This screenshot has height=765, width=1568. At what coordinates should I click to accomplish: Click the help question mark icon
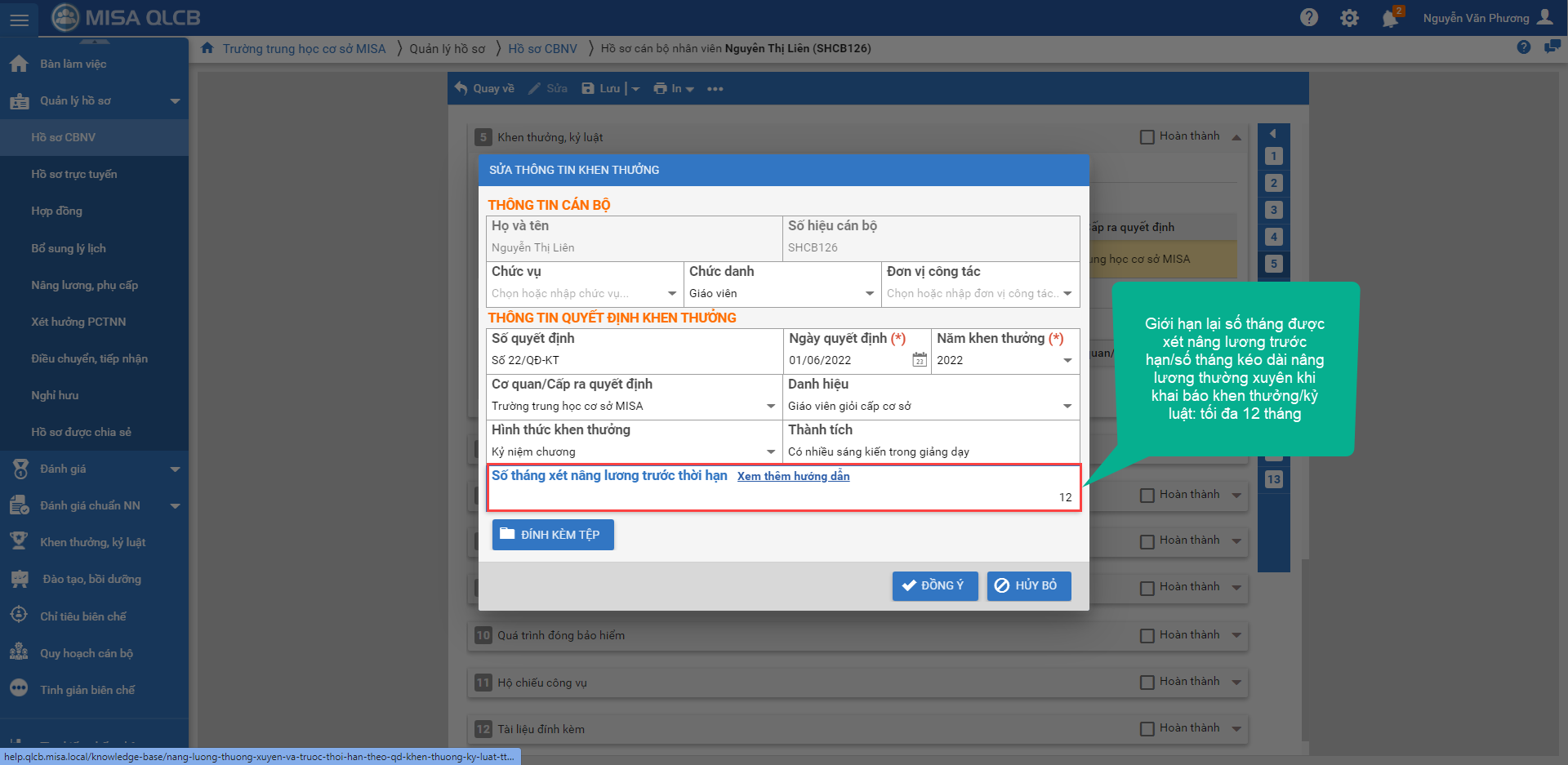pyautogui.click(x=1308, y=17)
